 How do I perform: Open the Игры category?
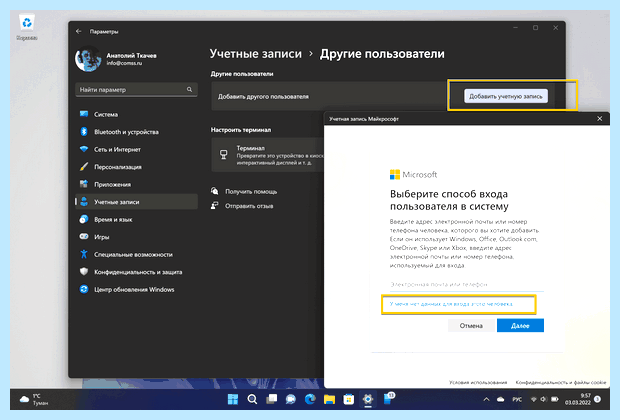136,237
